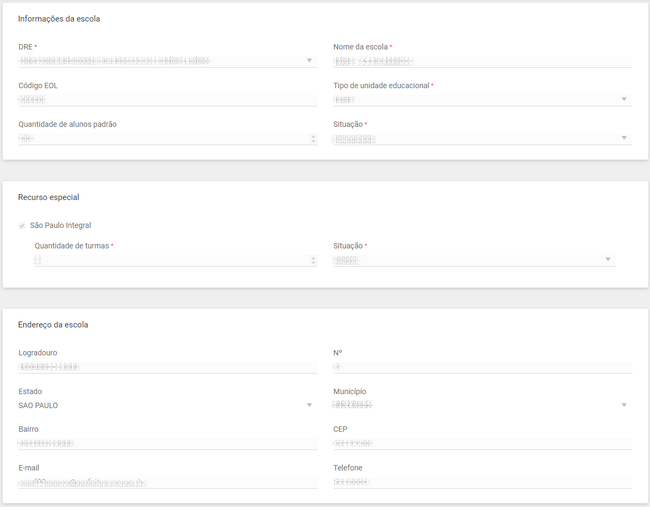The image size is (650, 507).
Task: Click the CEP input field
Action: (x=483, y=443)
